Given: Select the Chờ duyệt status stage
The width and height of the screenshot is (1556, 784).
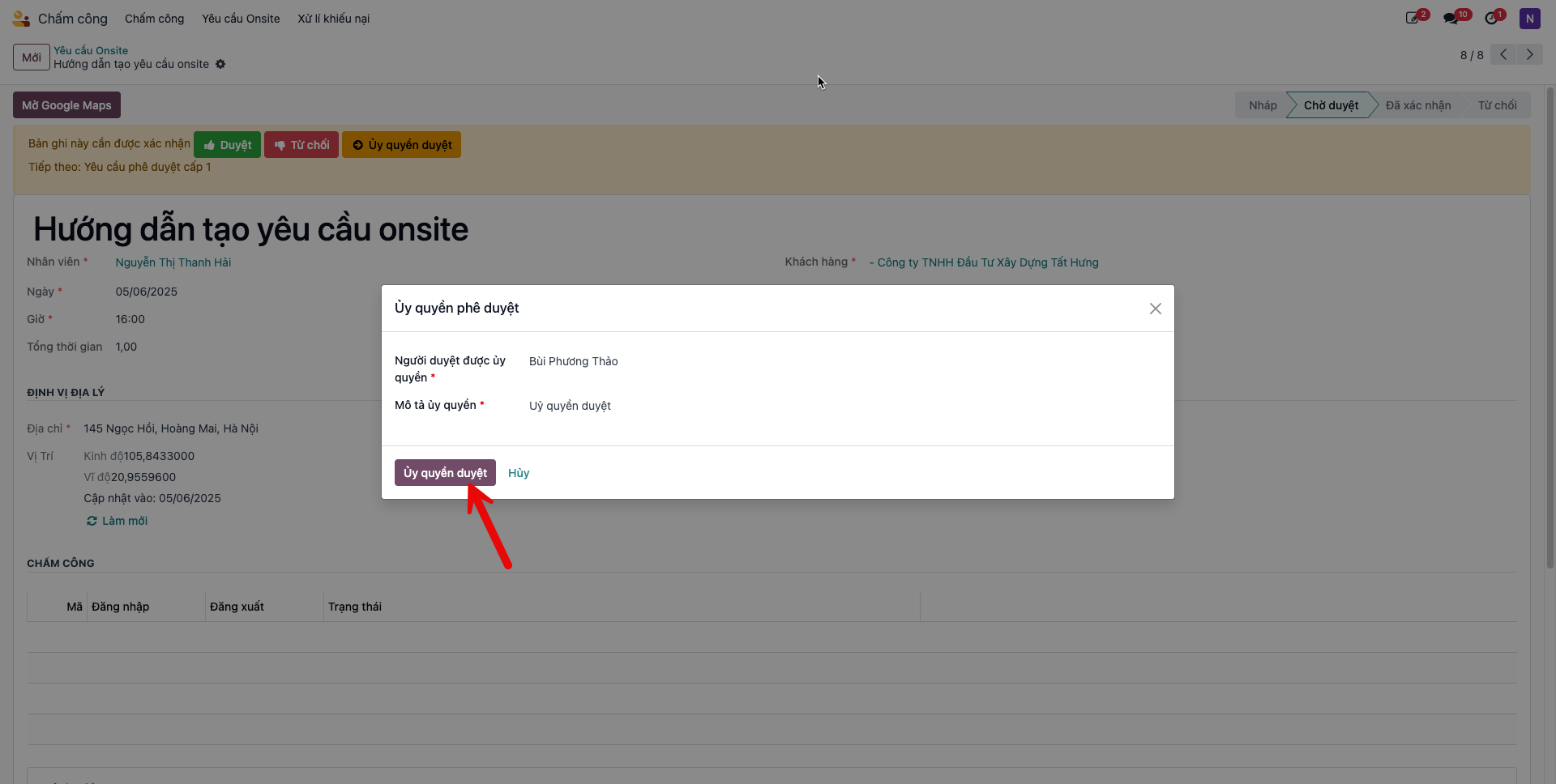Looking at the screenshot, I should 1331,105.
